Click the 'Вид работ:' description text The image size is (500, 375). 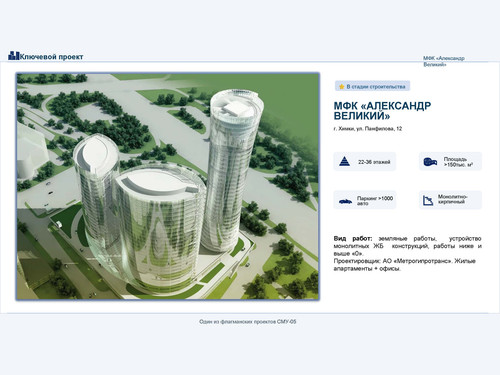[407, 246]
